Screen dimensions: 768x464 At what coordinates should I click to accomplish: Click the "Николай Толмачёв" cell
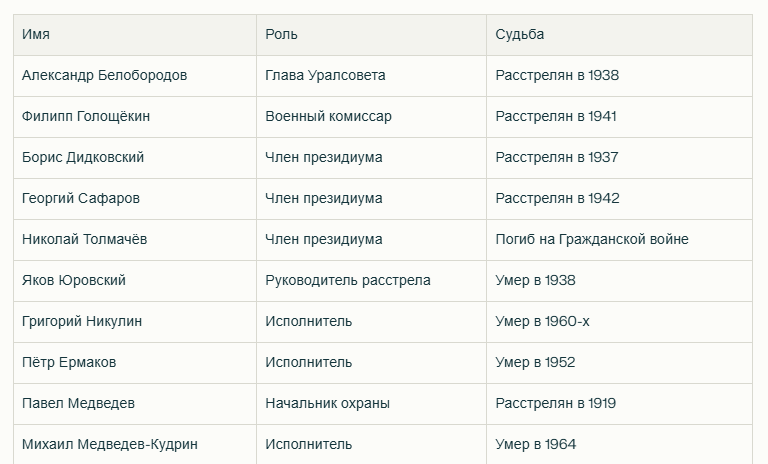pos(85,240)
